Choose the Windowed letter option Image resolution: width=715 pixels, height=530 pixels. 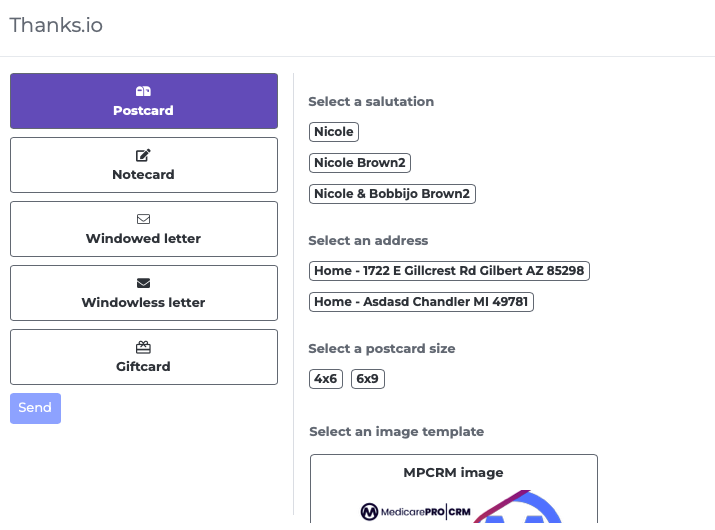coord(144,229)
